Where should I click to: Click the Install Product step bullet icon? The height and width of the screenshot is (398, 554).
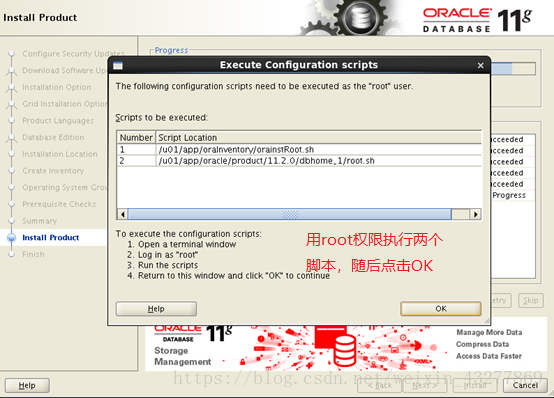pos(12,238)
